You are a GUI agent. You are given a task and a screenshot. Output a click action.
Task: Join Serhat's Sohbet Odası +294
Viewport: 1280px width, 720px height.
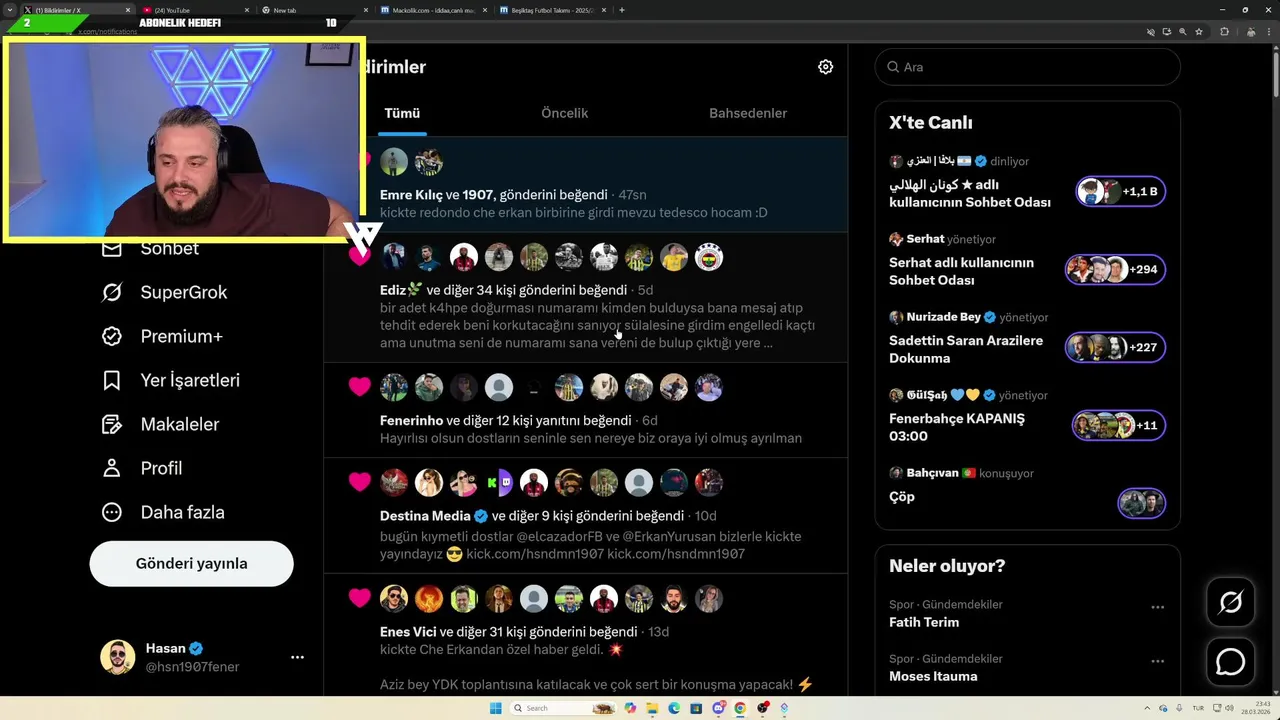click(x=1114, y=269)
